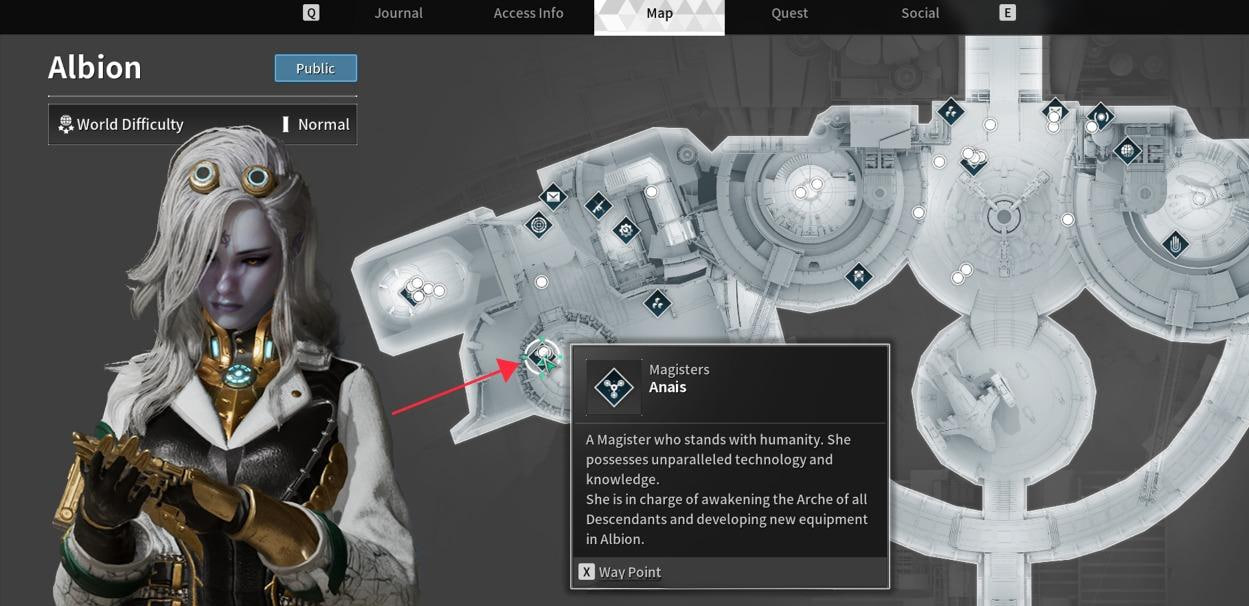Select the open hand marker on the map
The height and width of the screenshot is (606, 1249).
click(1176, 244)
